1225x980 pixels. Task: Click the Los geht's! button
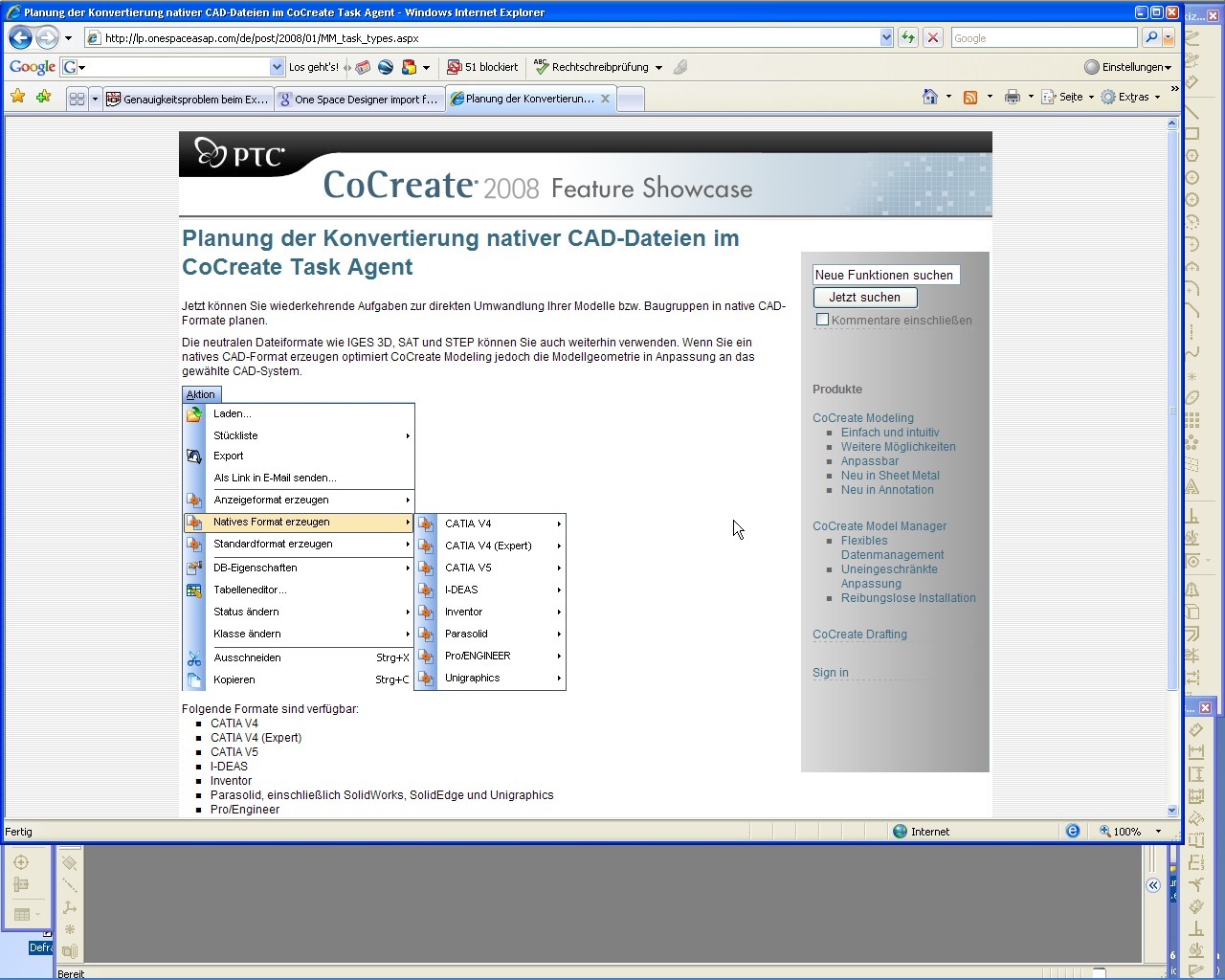click(x=313, y=67)
